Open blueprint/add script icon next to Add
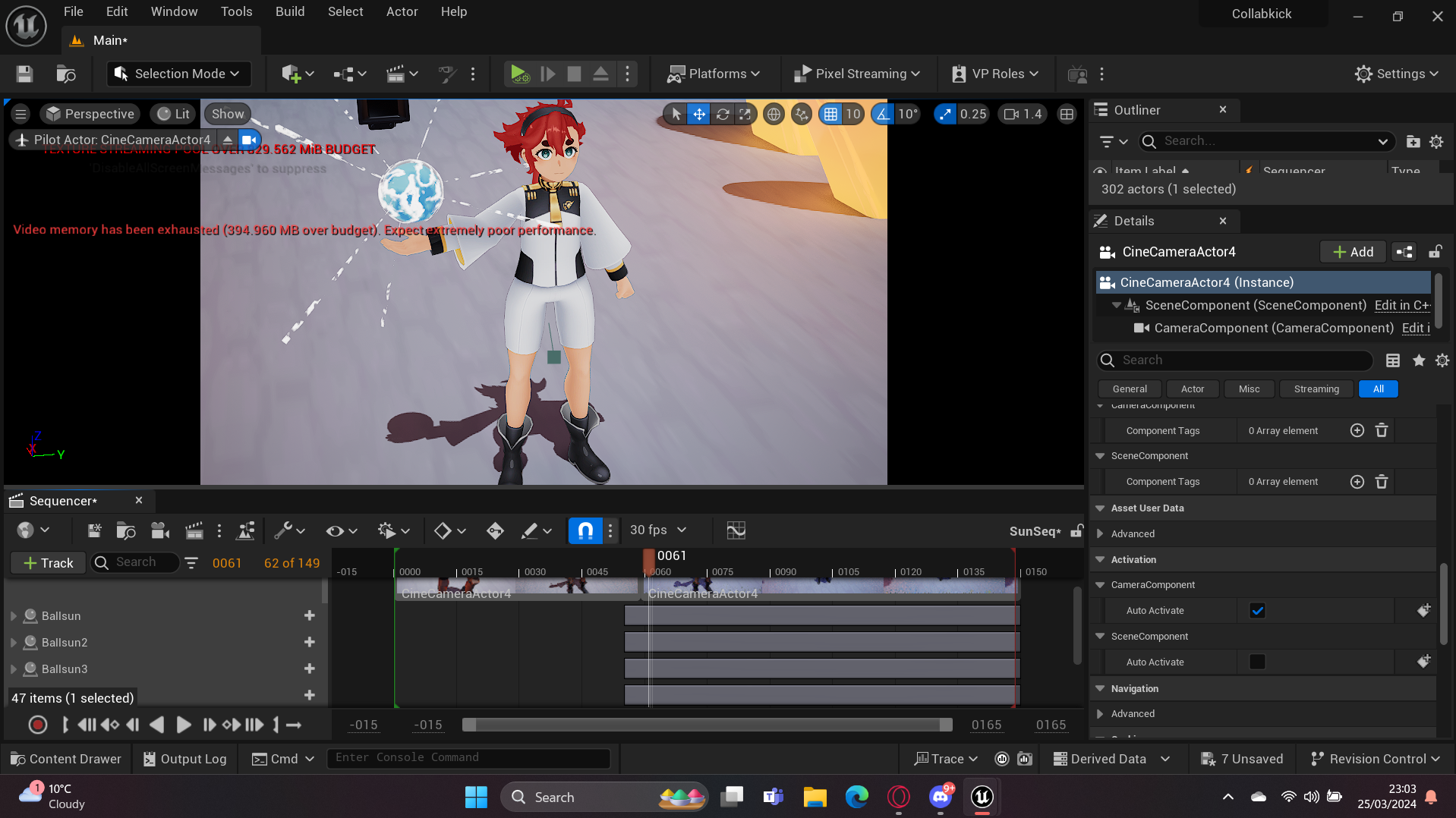The image size is (1456, 818). (x=1404, y=252)
